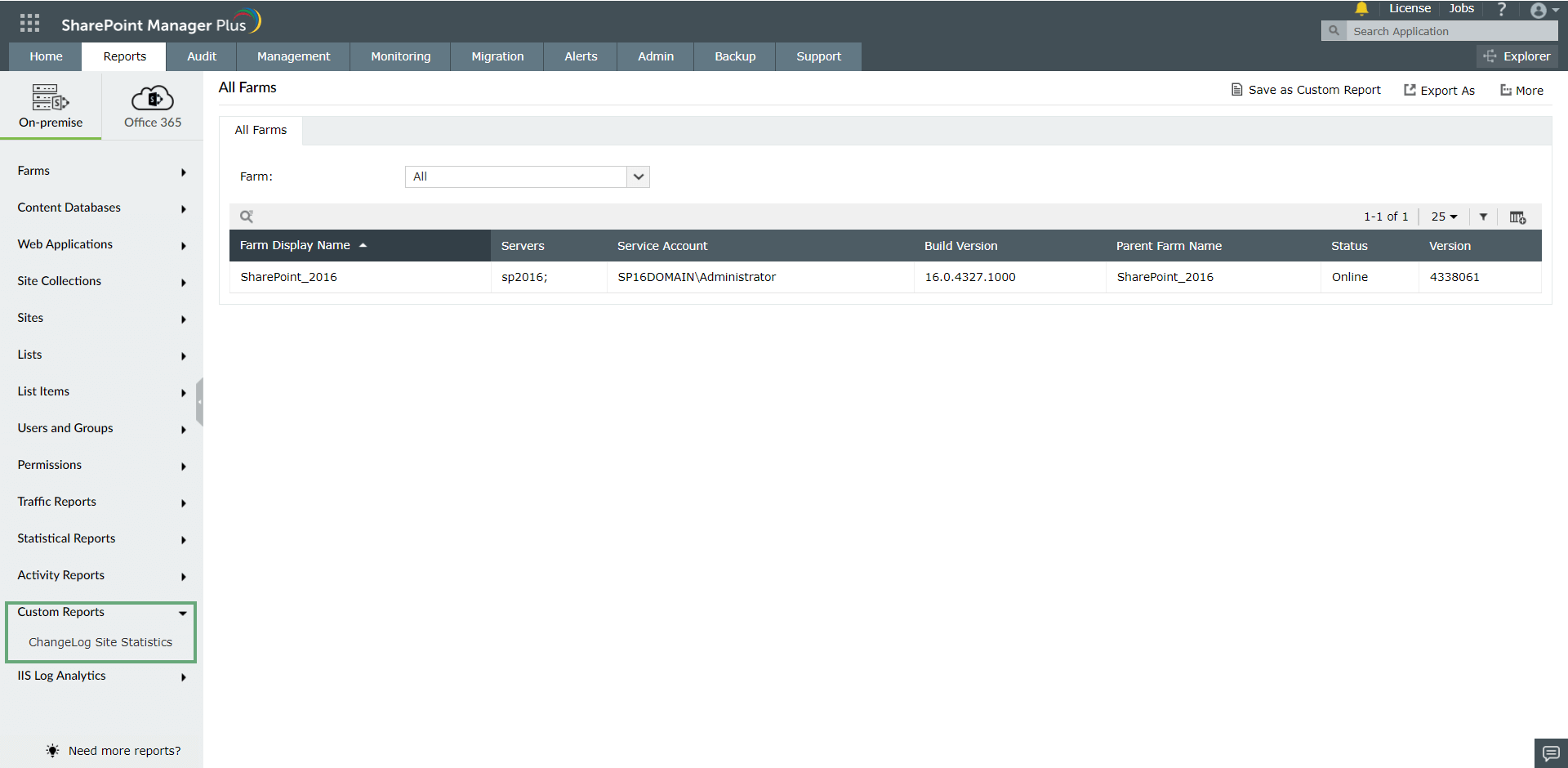Click Save as Custom Report
Viewport: 1568px width, 768px height.
(1306, 90)
